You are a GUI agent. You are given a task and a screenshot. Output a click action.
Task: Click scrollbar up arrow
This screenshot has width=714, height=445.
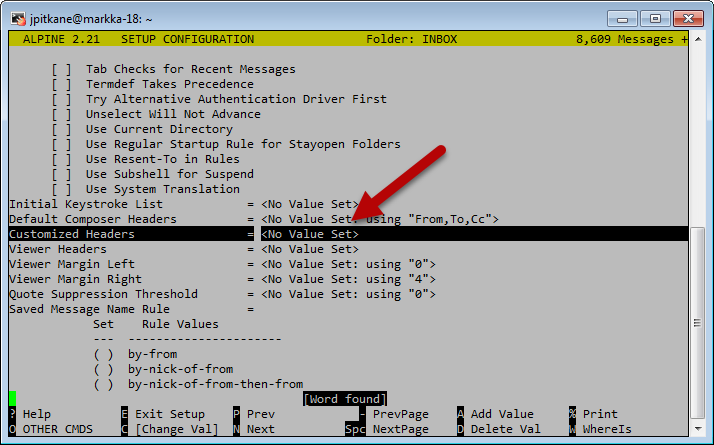tap(698, 39)
